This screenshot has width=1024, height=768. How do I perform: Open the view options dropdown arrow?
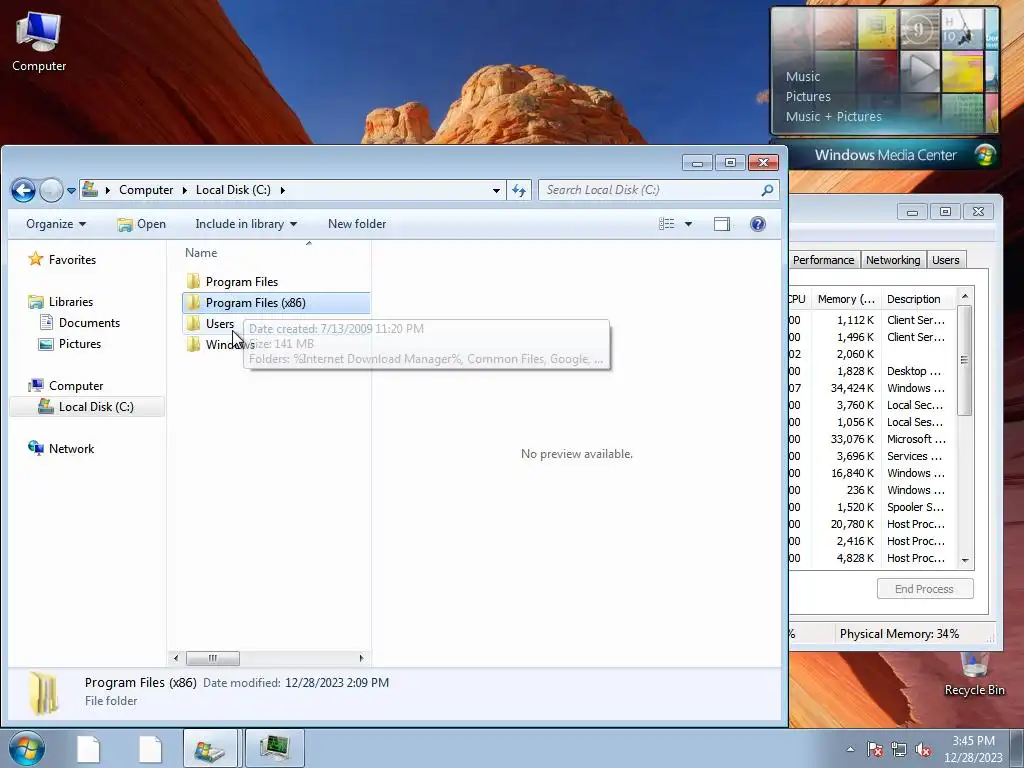[688, 224]
